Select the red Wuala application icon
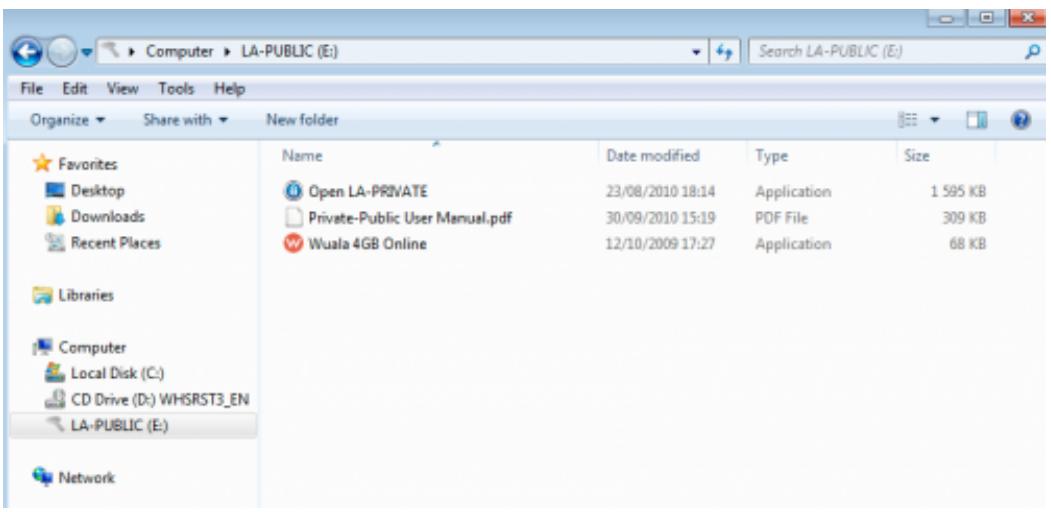 [292, 244]
